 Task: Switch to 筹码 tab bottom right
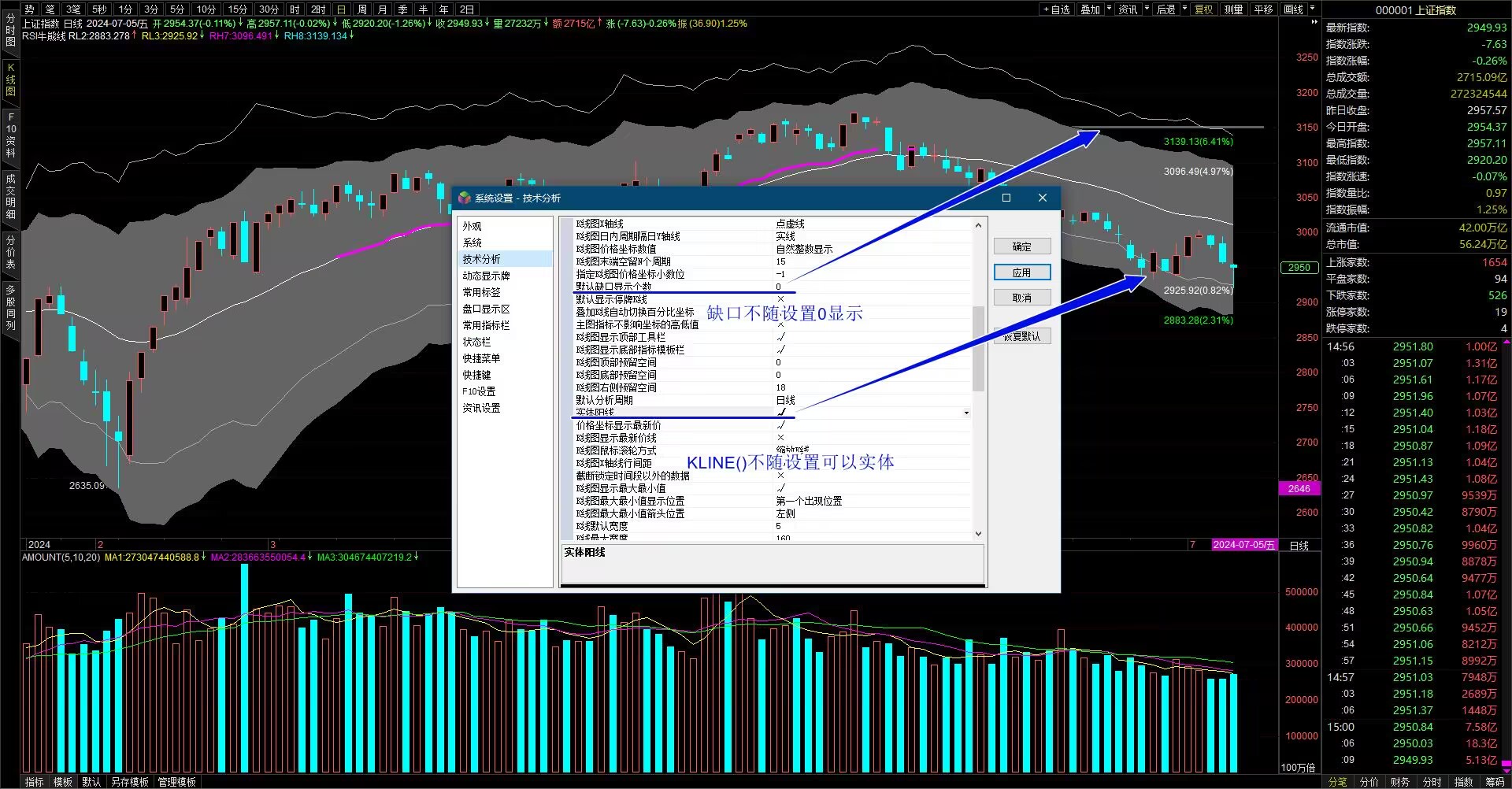[1495, 782]
